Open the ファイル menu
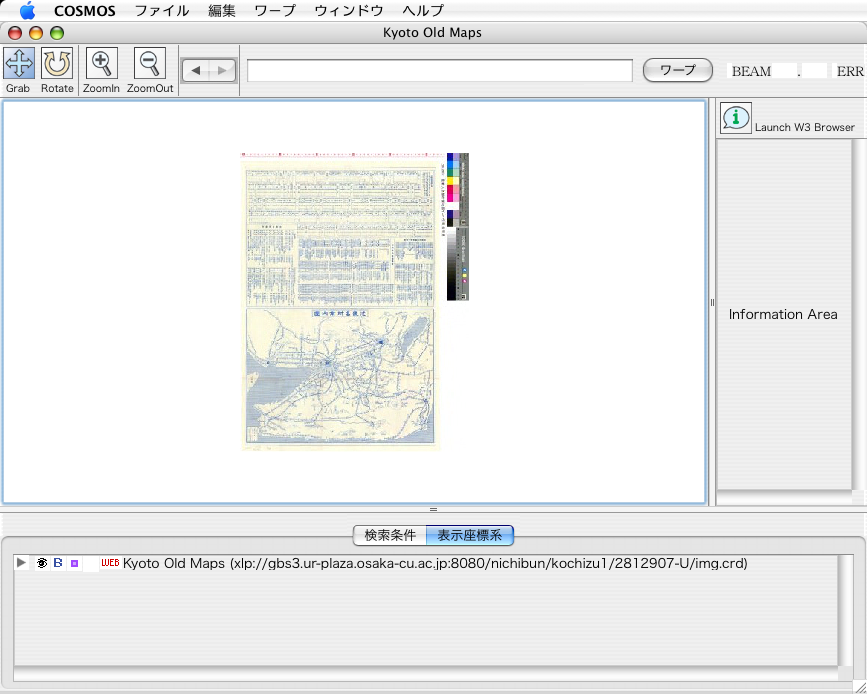Screen dimensions: 867x694 (162, 11)
